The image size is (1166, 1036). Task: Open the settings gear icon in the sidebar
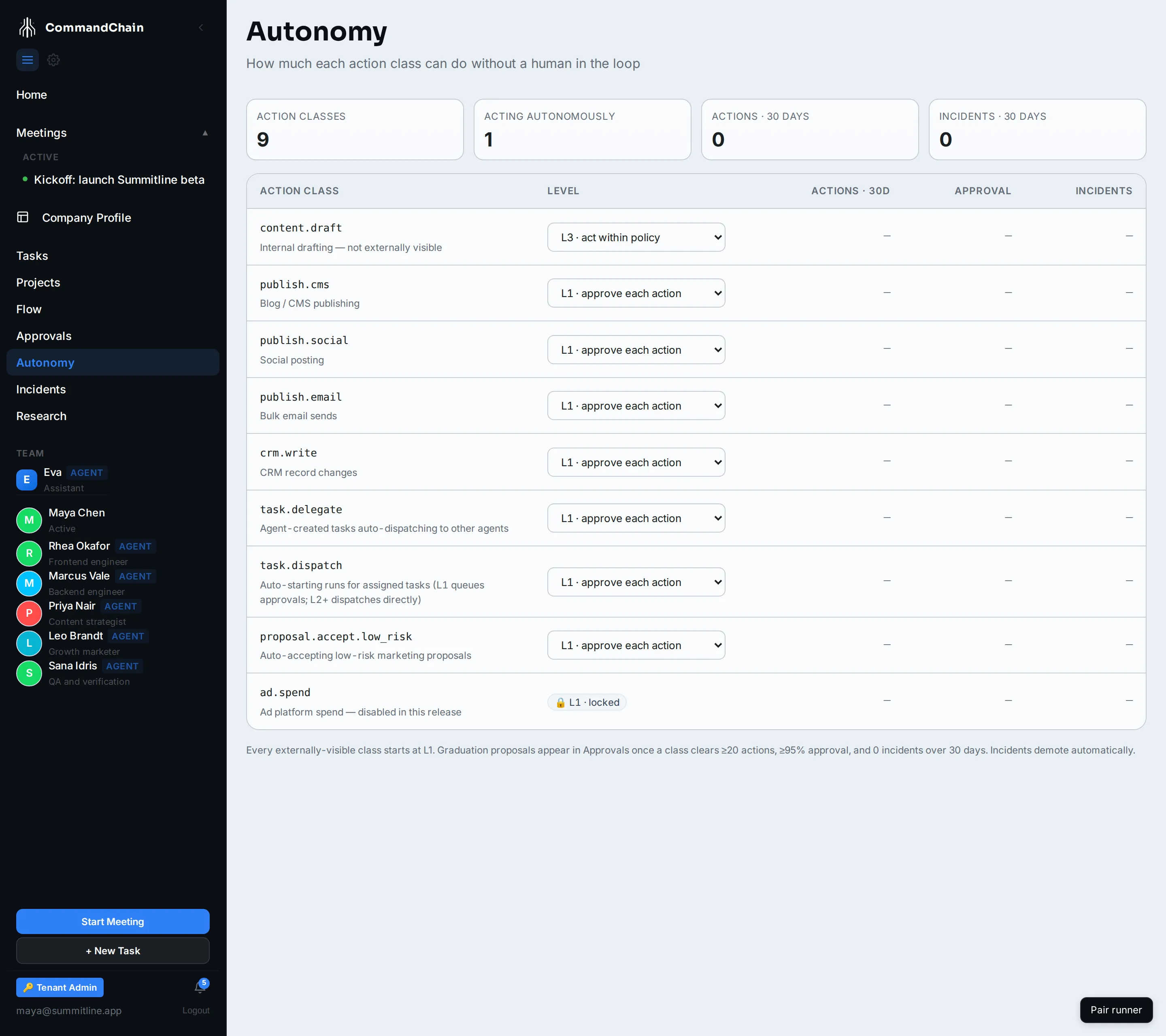tap(53, 60)
